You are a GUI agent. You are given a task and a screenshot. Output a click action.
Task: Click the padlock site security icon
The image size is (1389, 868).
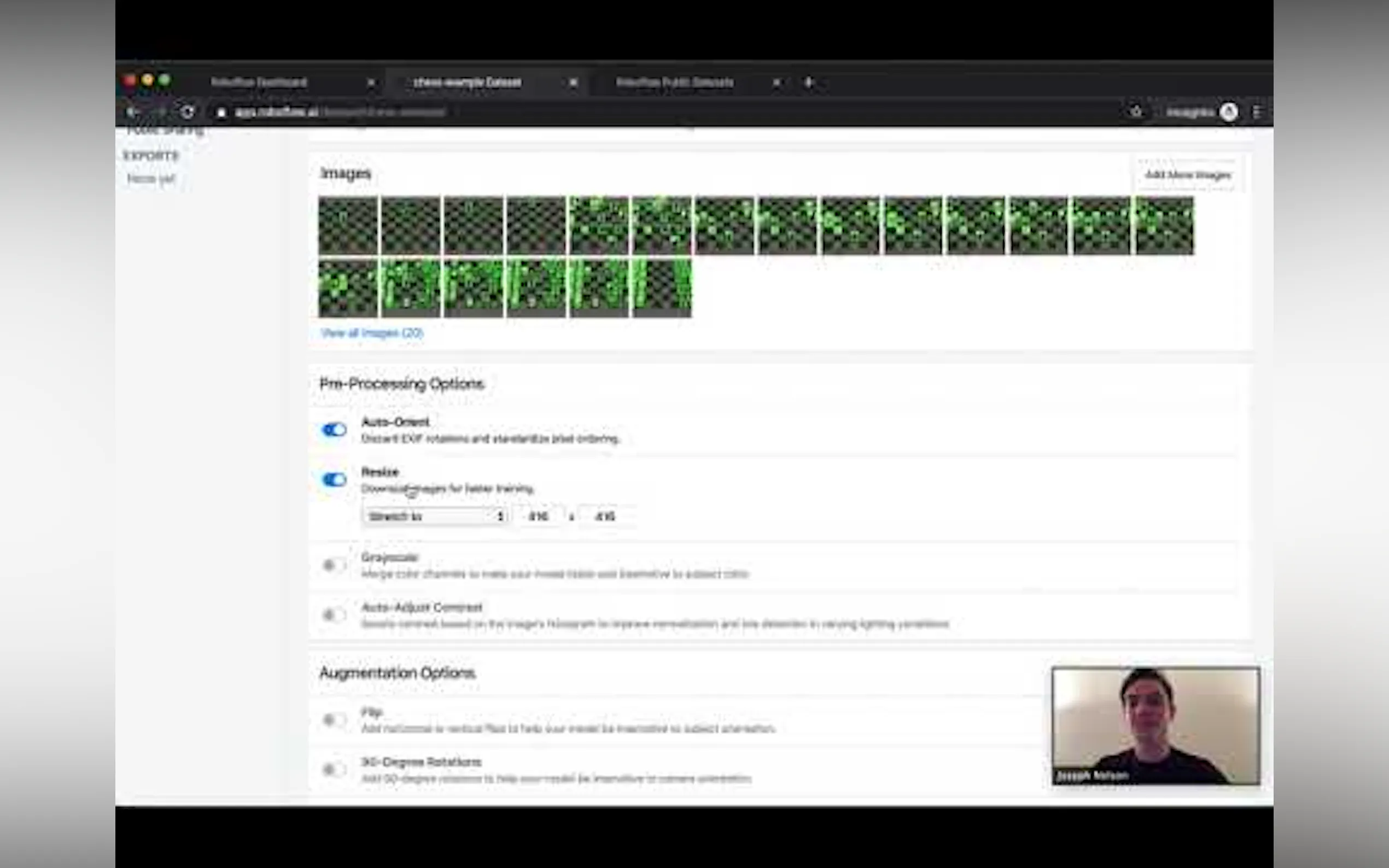pos(221,113)
